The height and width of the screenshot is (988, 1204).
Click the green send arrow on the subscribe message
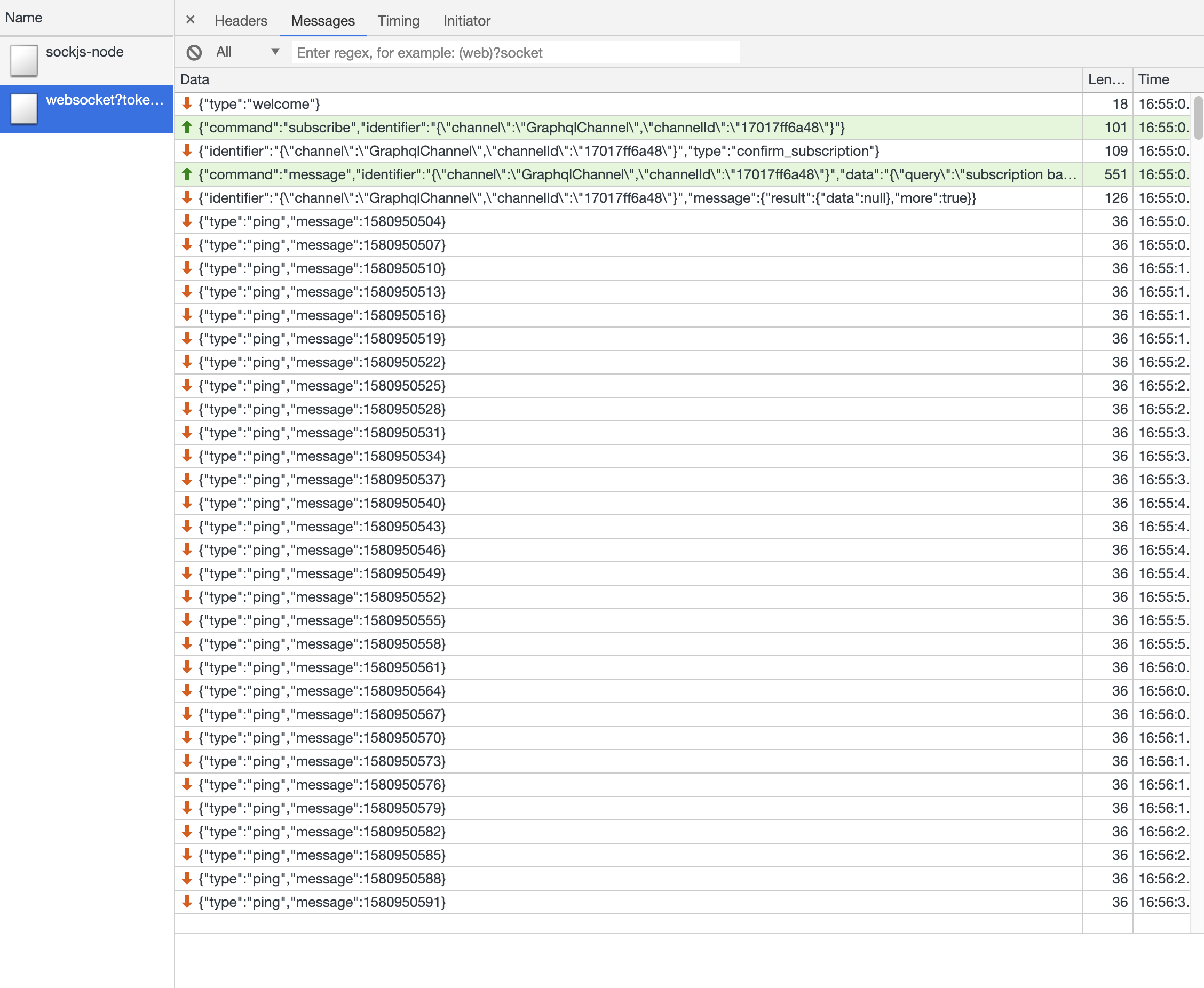point(187,128)
